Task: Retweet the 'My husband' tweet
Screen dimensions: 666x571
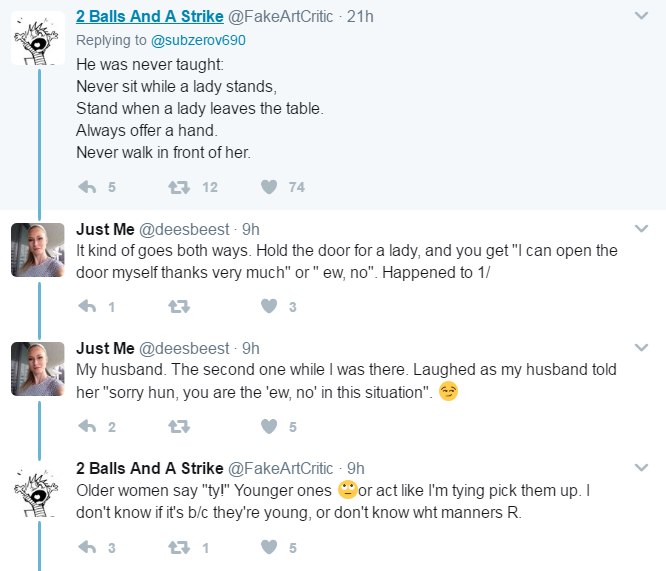Action: (x=179, y=426)
